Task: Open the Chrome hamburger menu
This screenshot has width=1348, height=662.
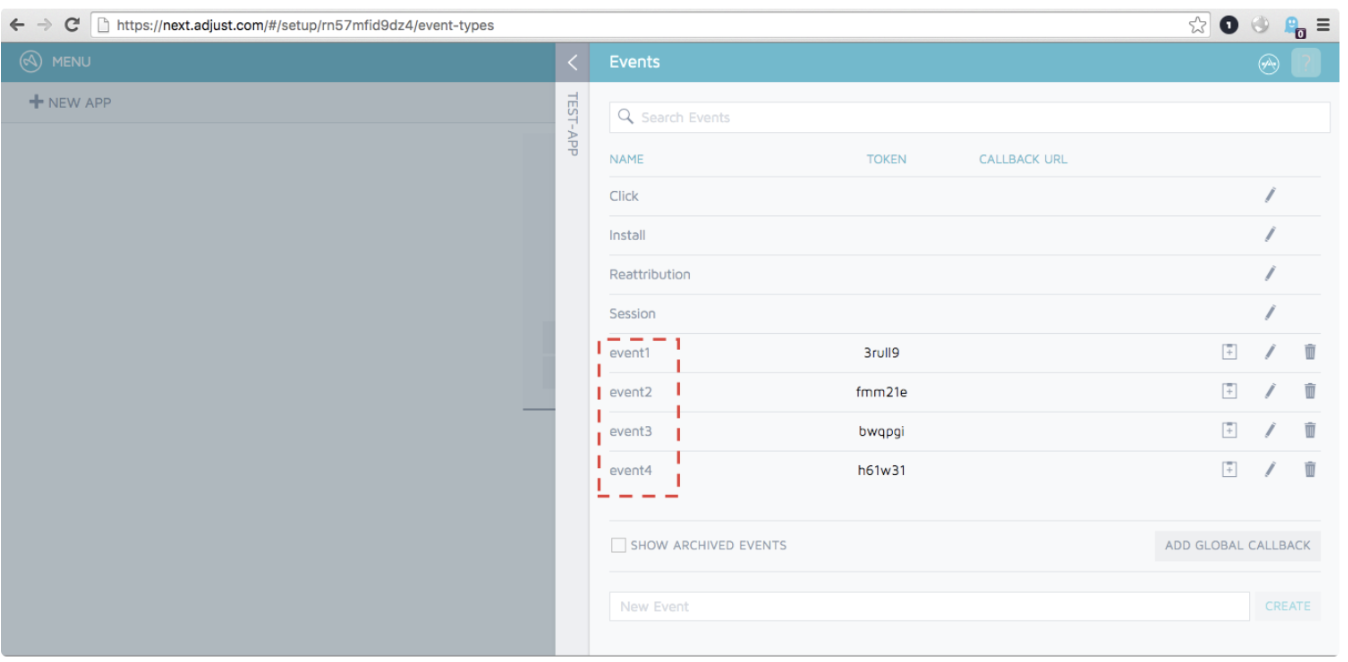Action: click(1323, 25)
